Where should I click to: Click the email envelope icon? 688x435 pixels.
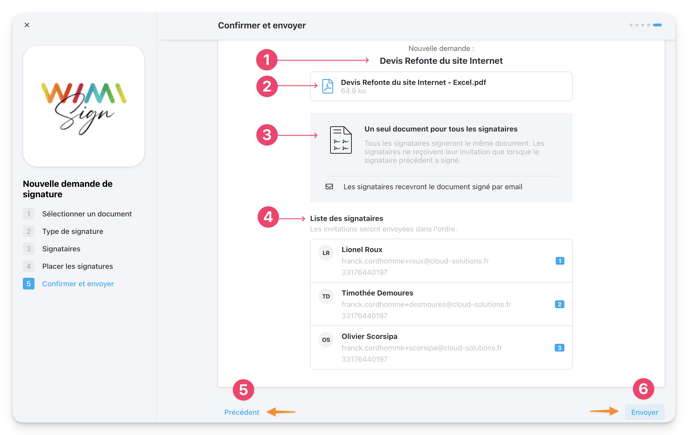pyautogui.click(x=329, y=187)
